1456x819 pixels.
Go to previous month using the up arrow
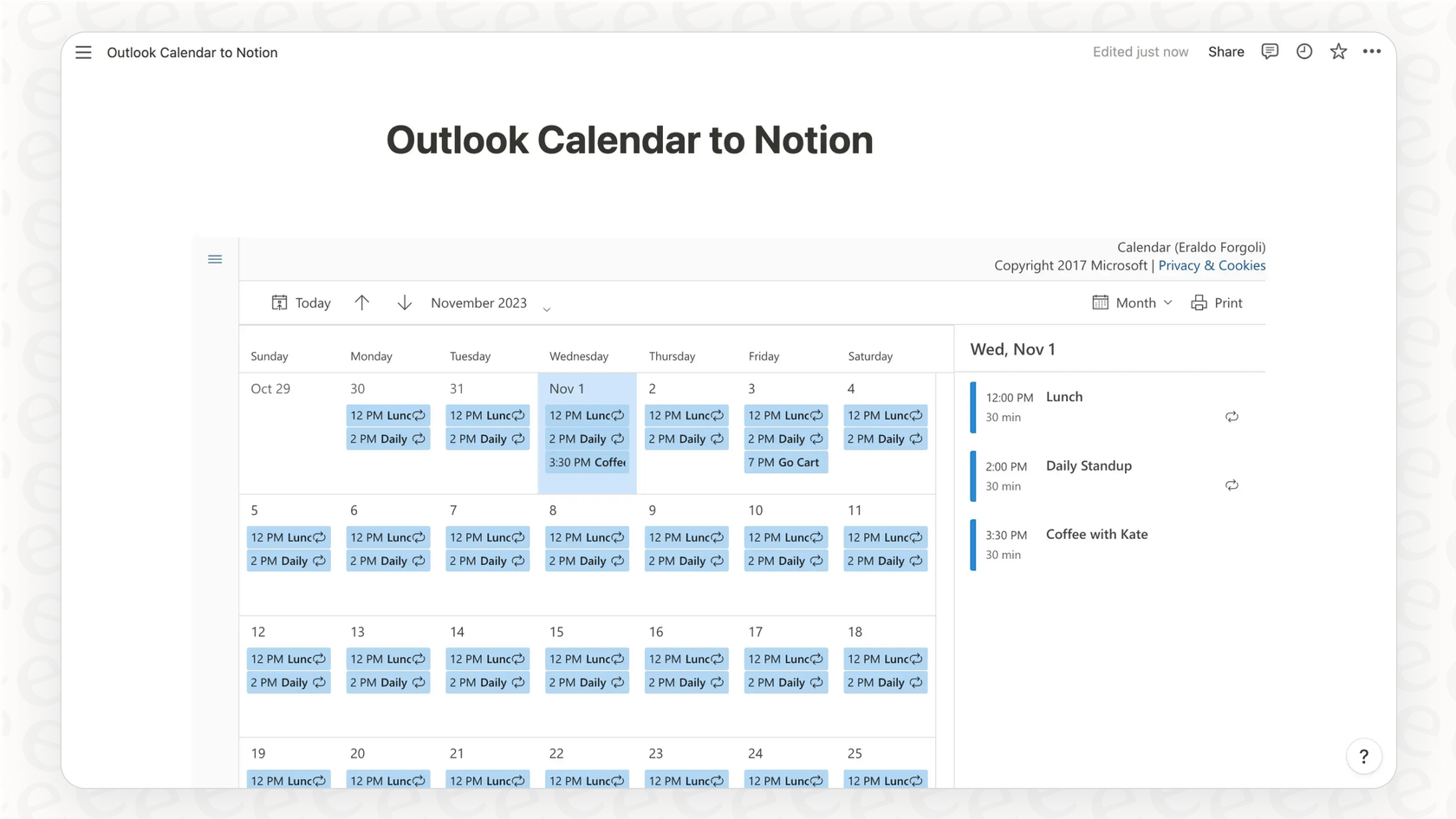361,302
